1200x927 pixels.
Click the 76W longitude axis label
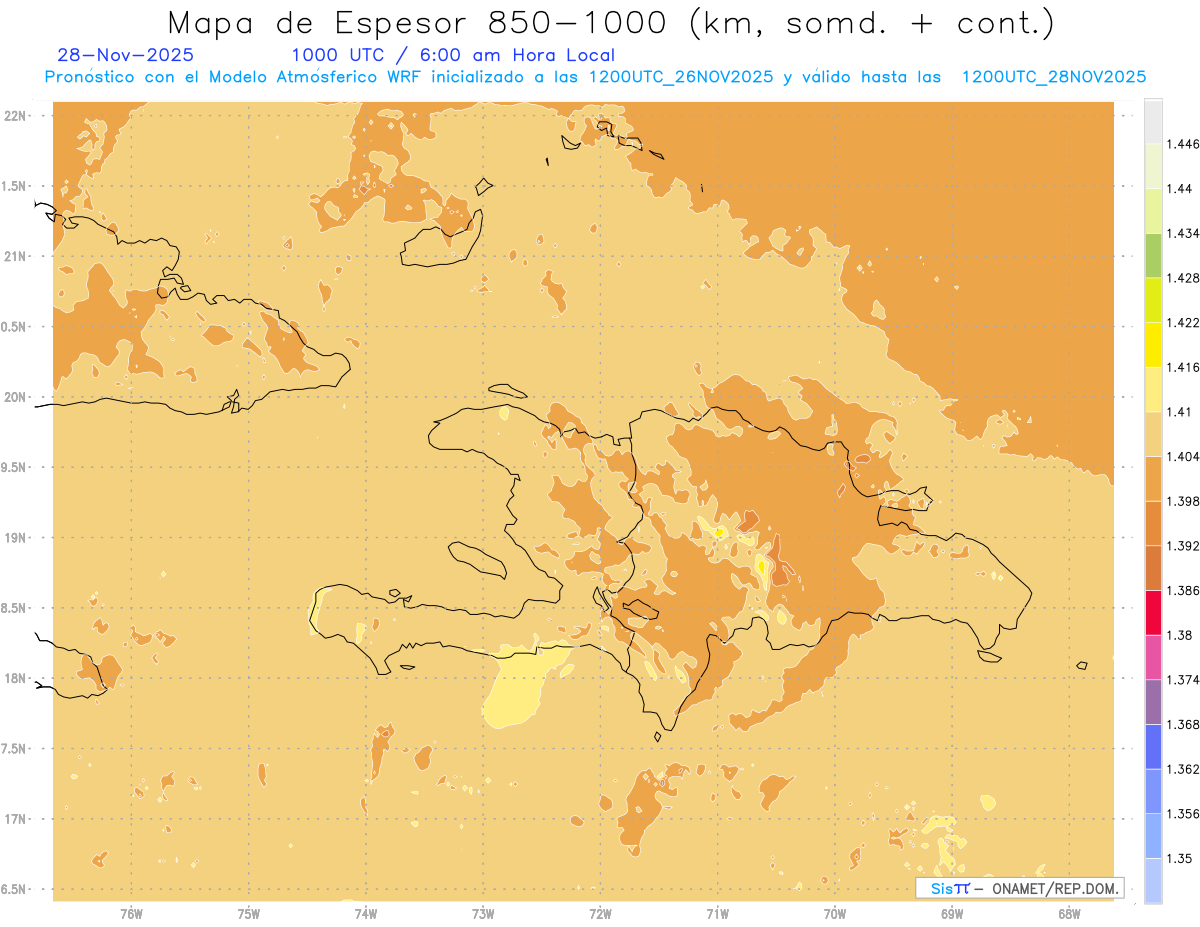[131, 913]
